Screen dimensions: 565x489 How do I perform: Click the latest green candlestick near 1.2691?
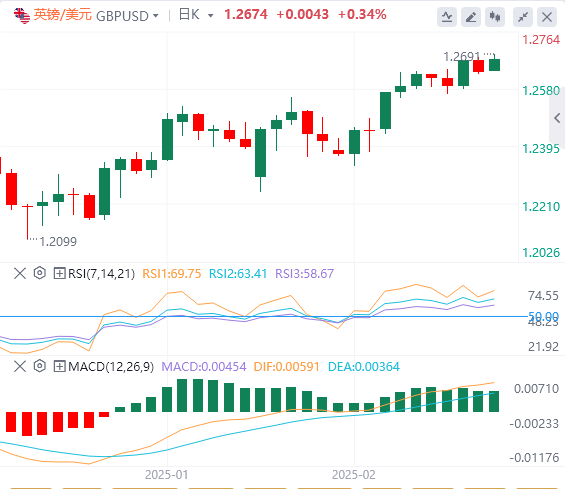click(494, 65)
